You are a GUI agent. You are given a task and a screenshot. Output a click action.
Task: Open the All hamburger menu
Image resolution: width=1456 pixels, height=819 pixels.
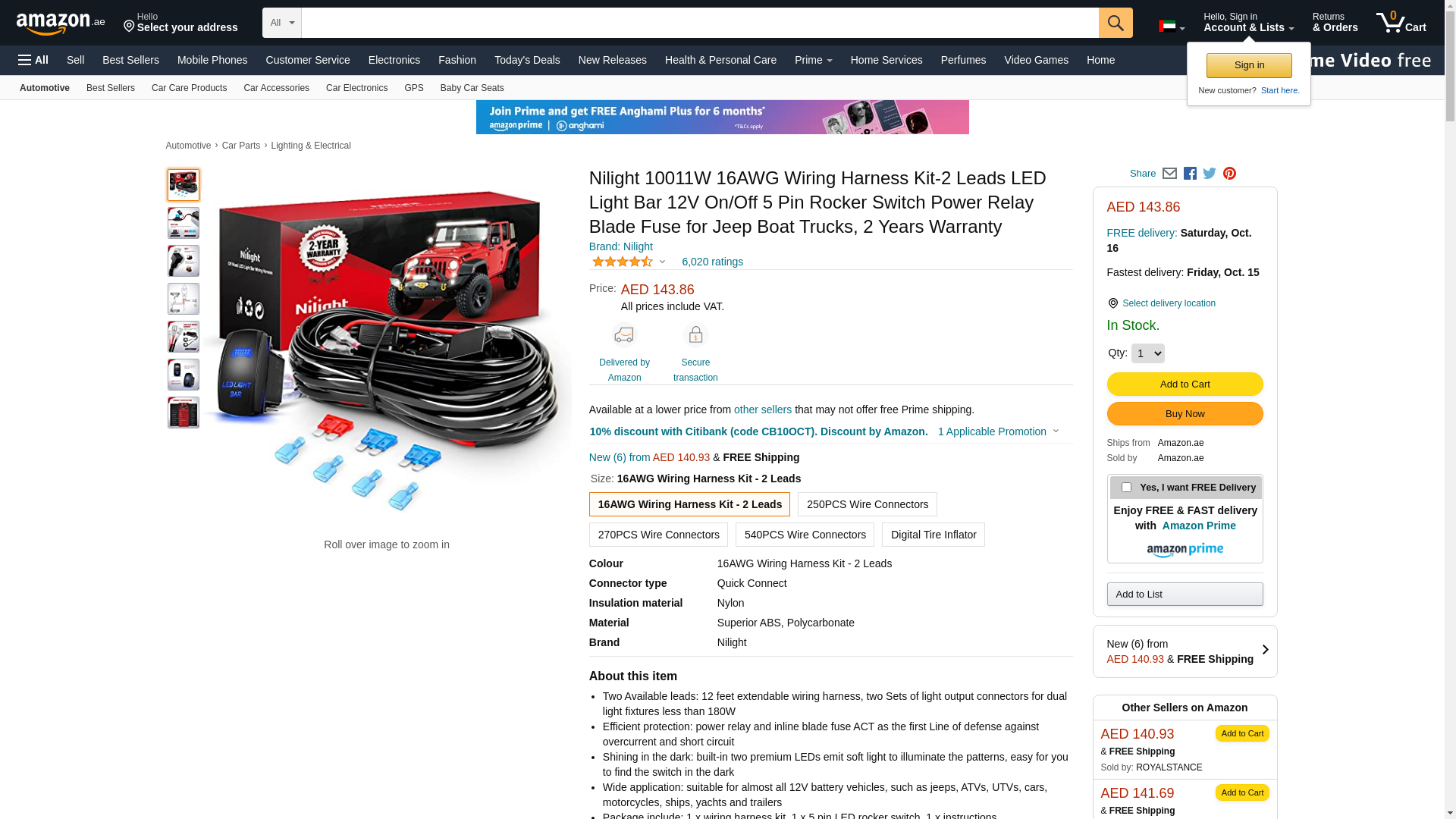pyautogui.click(x=33, y=60)
